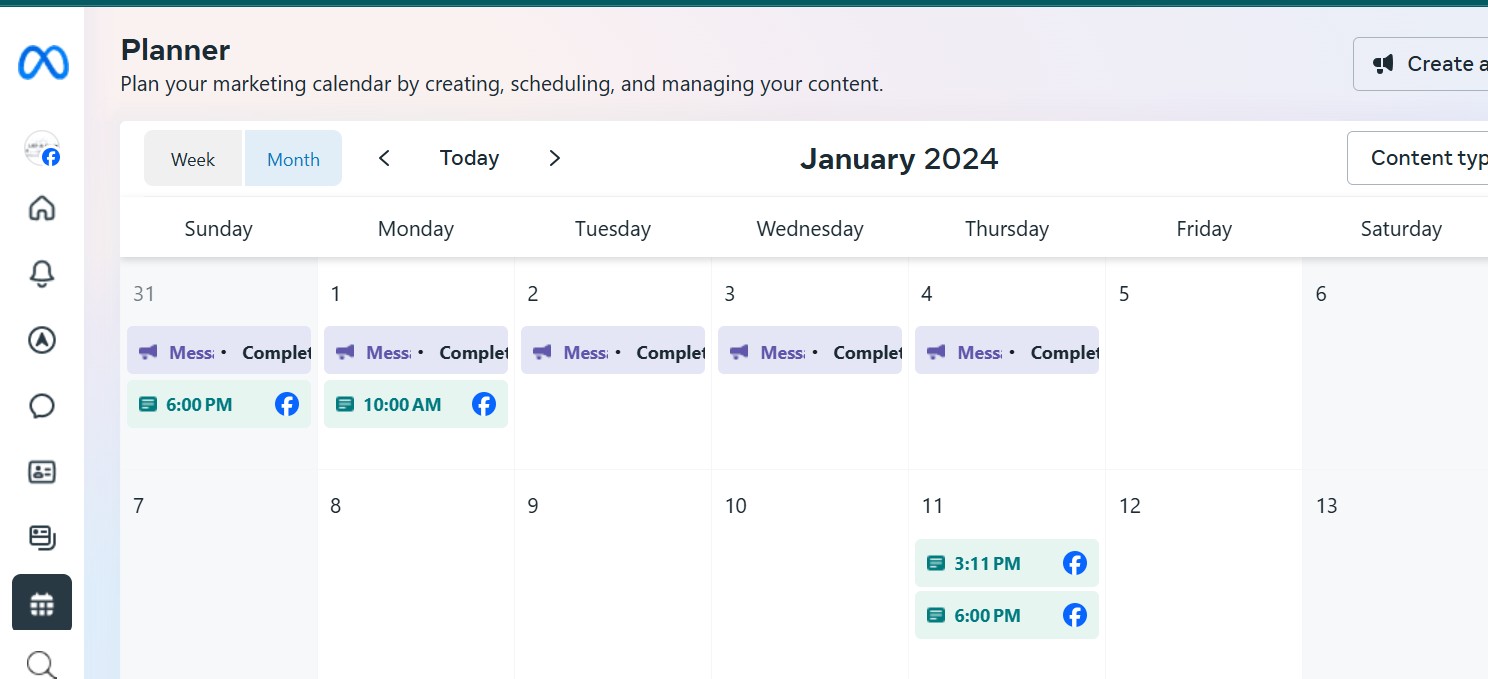Open the Ads compass icon in sidebar
The height and width of the screenshot is (679, 1488).
(x=42, y=340)
